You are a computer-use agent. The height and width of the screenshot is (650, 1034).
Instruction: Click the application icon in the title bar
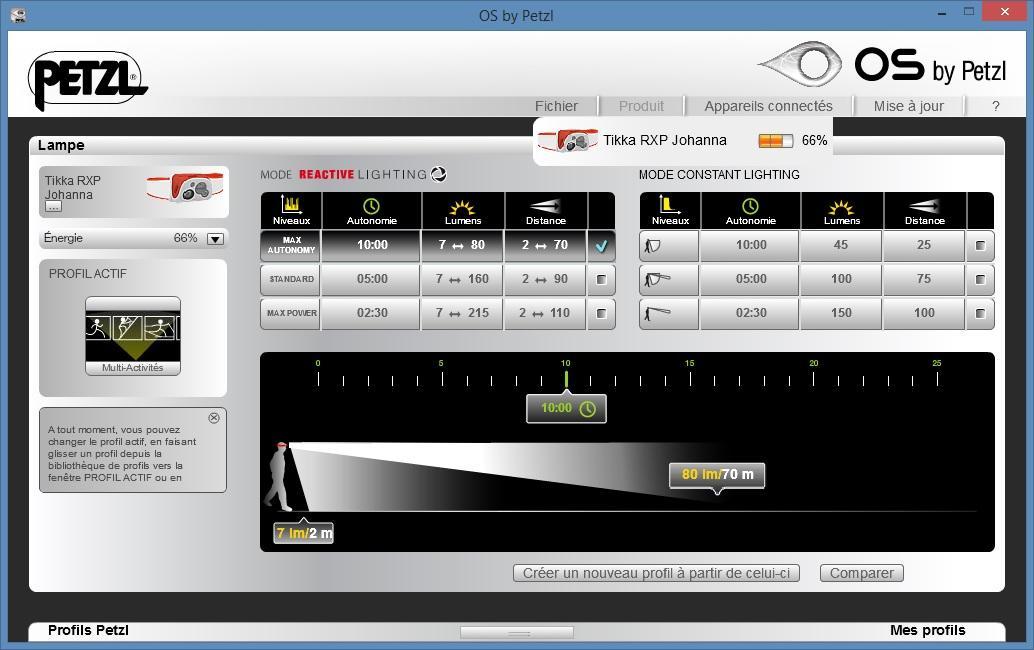[18, 15]
